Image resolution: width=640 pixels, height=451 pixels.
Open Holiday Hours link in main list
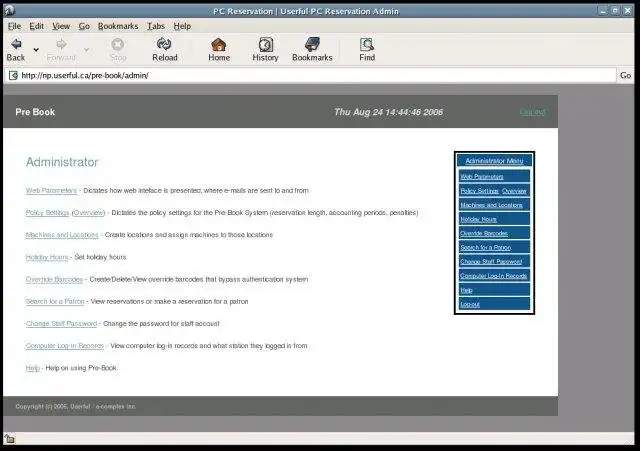point(47,257)
